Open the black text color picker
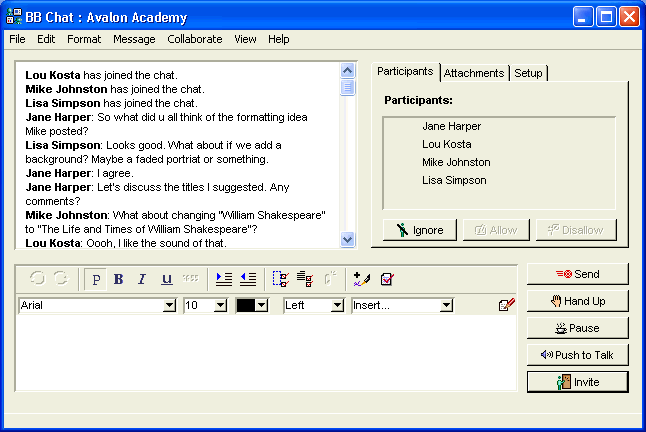Viewport: 646px width, 432px height. pos(261,305)
